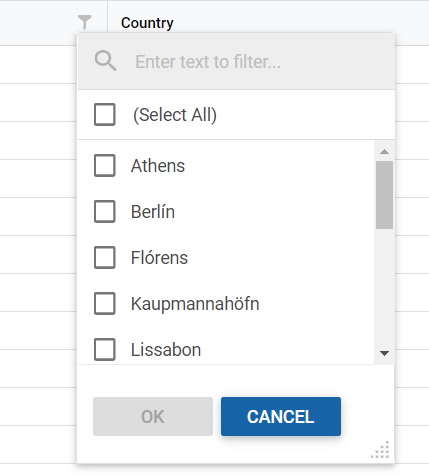Click the resize grip handle of popup

click(380, 450)
